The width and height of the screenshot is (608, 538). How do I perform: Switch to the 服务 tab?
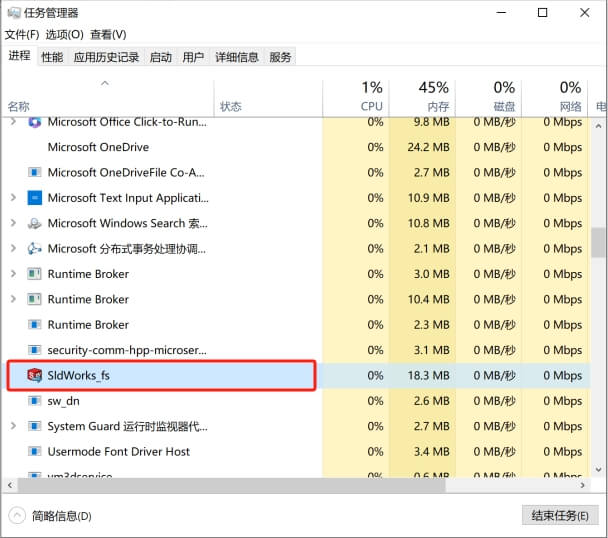280,57
